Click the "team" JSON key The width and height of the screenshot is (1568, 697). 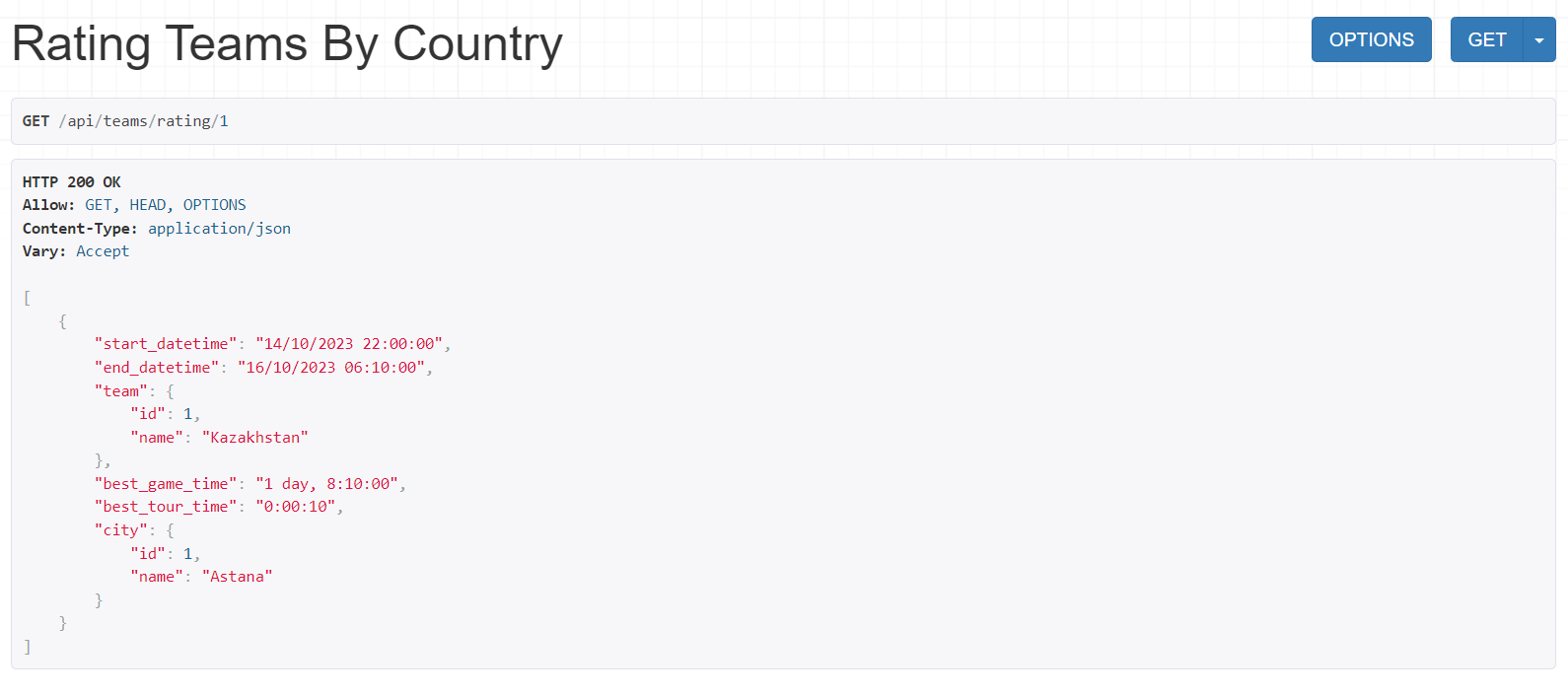[x=121, y=391]
